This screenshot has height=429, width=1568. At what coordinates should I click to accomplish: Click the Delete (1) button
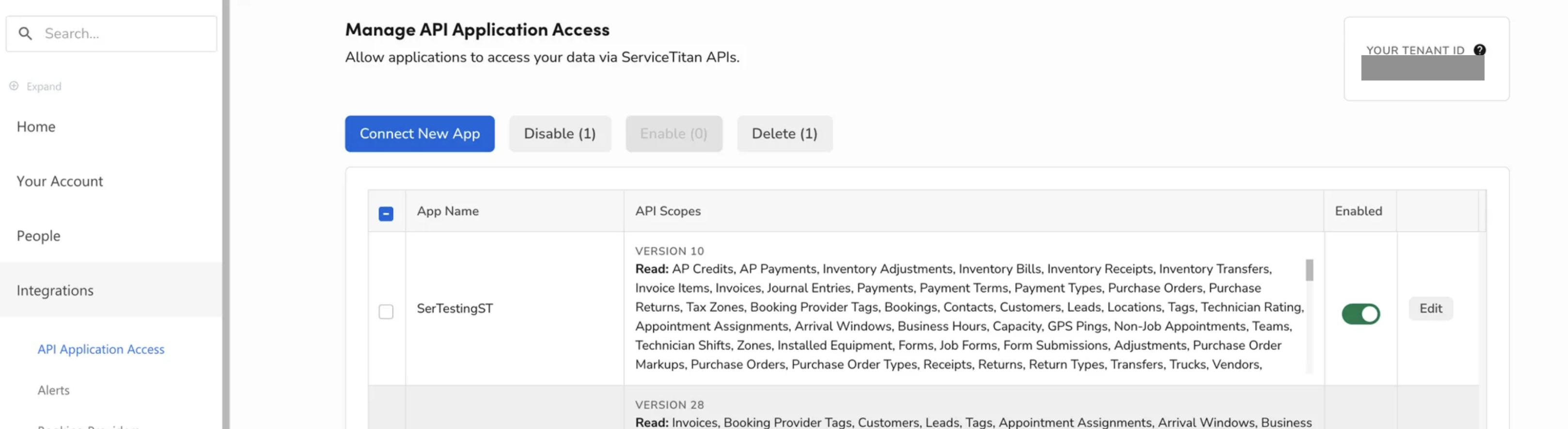point(784,134)
